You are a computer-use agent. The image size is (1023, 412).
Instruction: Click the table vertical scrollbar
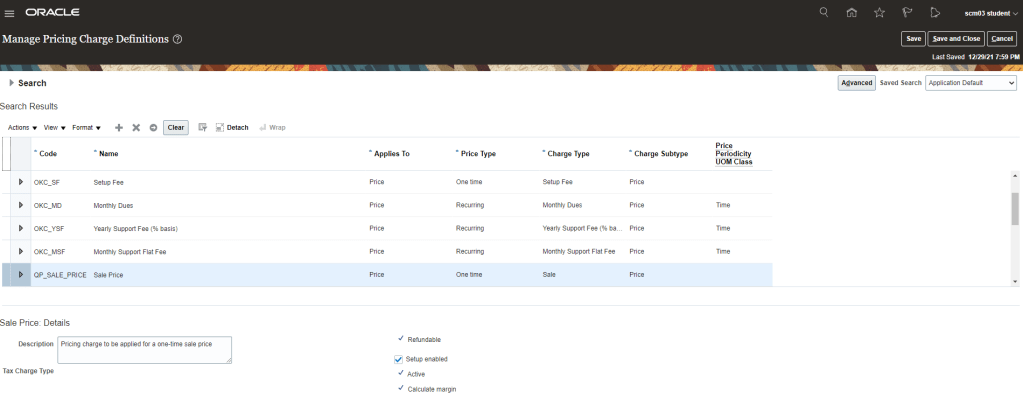coord(1015,210)
